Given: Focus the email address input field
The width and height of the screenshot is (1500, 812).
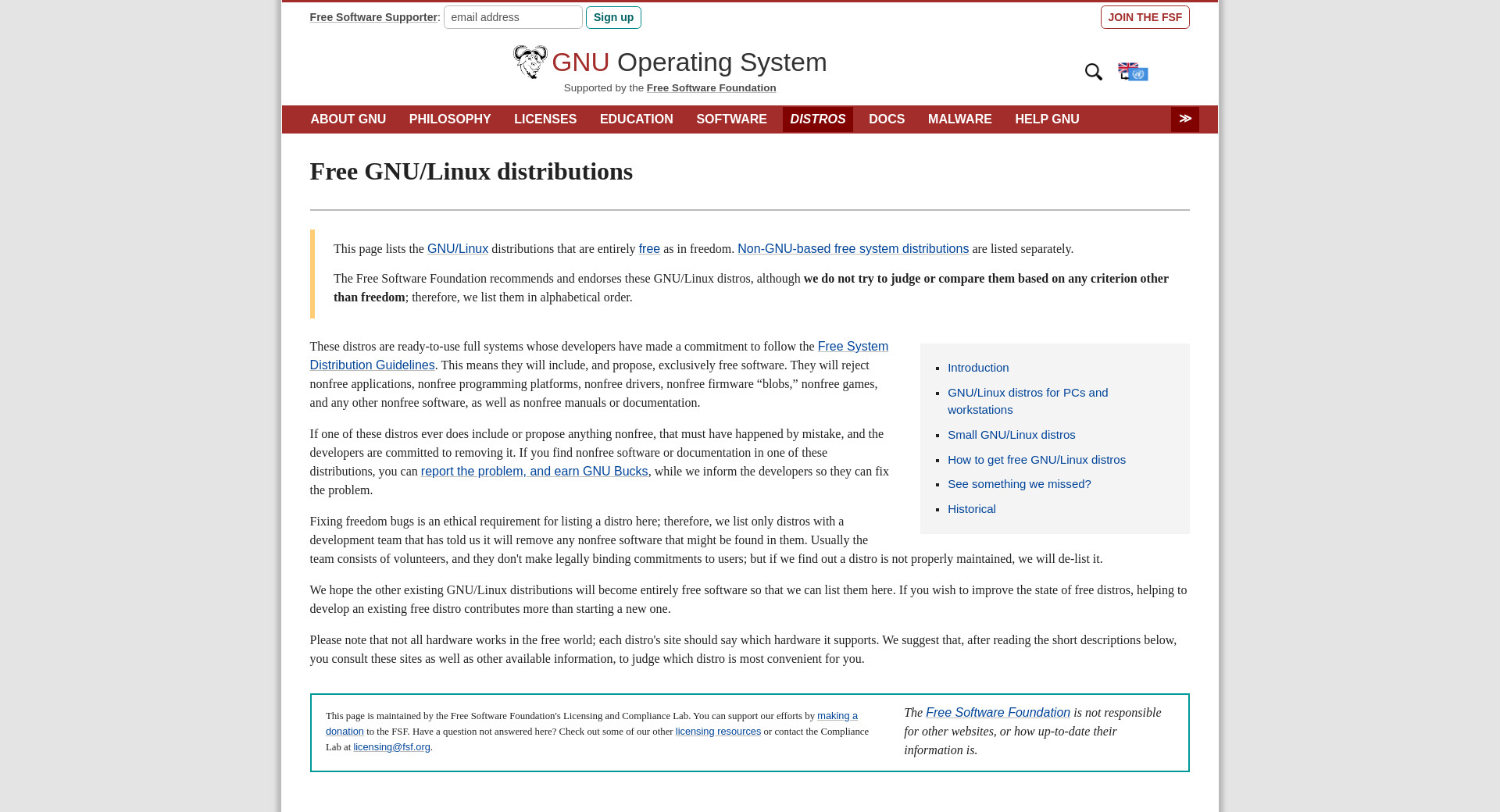Looking at the screenshot, I should pyautogui.click(x=512, y=17).
